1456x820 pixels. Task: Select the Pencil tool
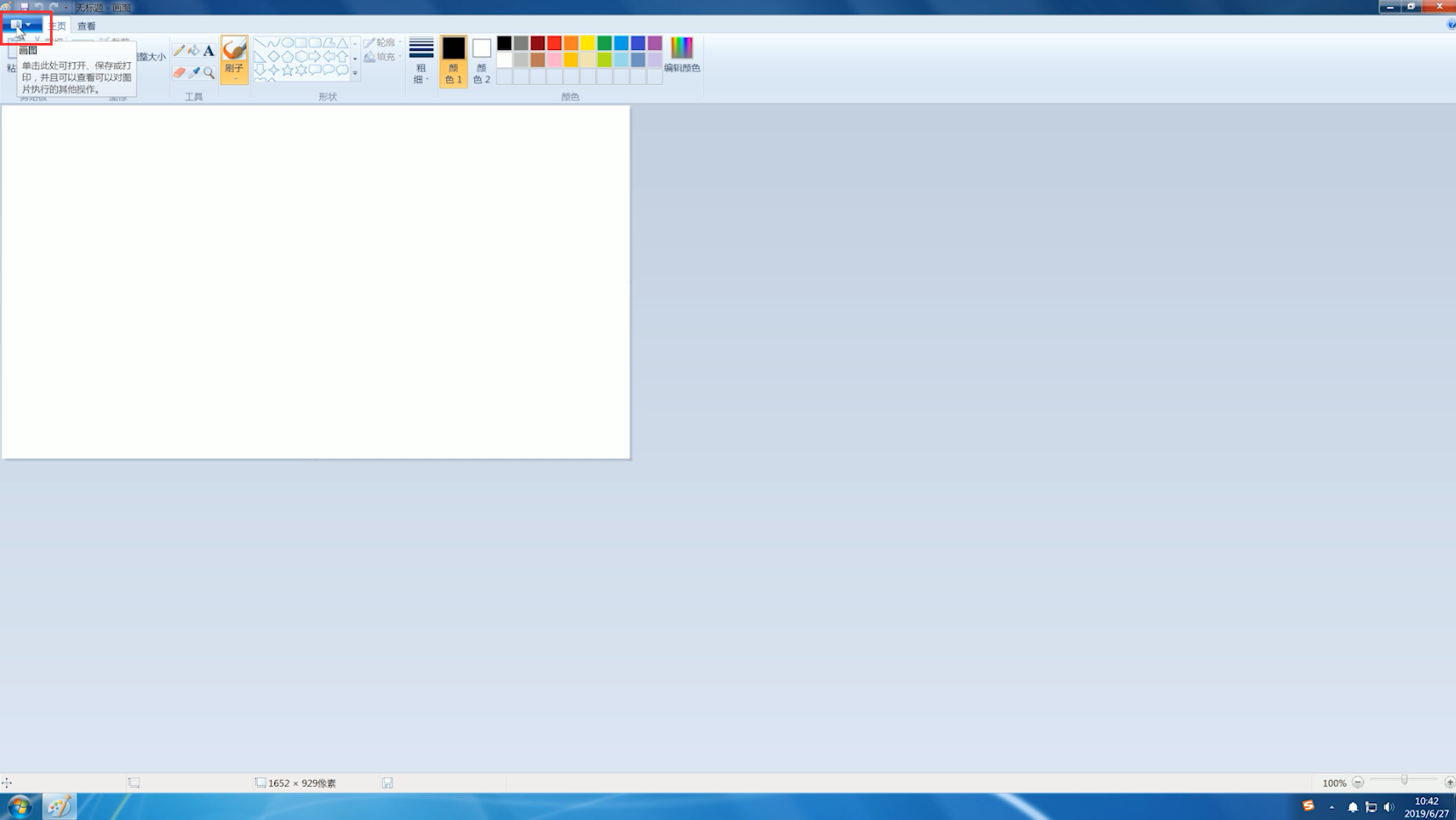pos(179,51)
